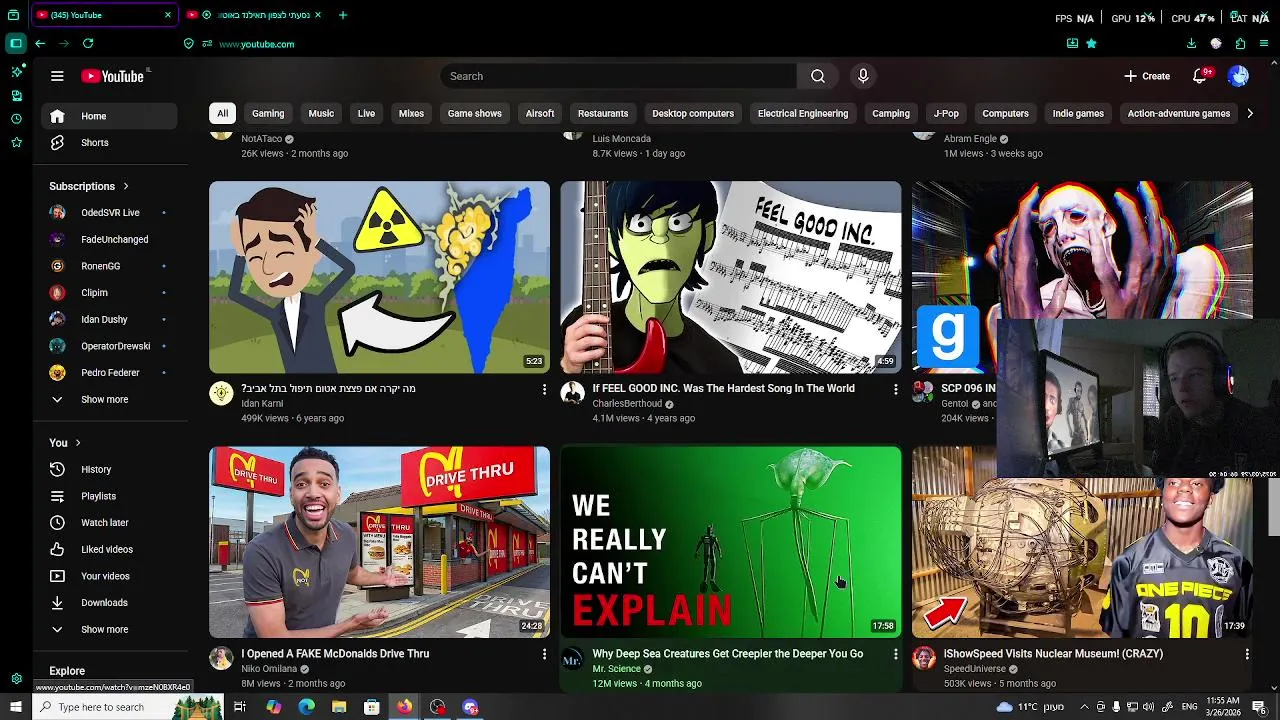Open watch History
The width and height of the screenshot is (1280, 720).
(x=110, y=469)
